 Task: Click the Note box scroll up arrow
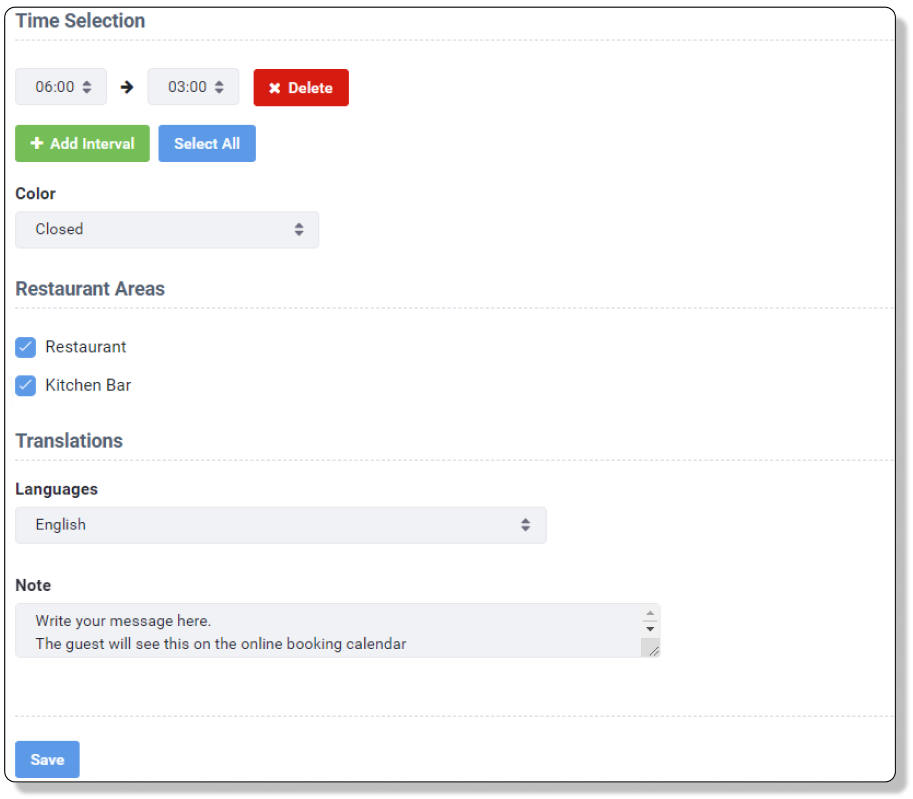[x=651, y=613]
